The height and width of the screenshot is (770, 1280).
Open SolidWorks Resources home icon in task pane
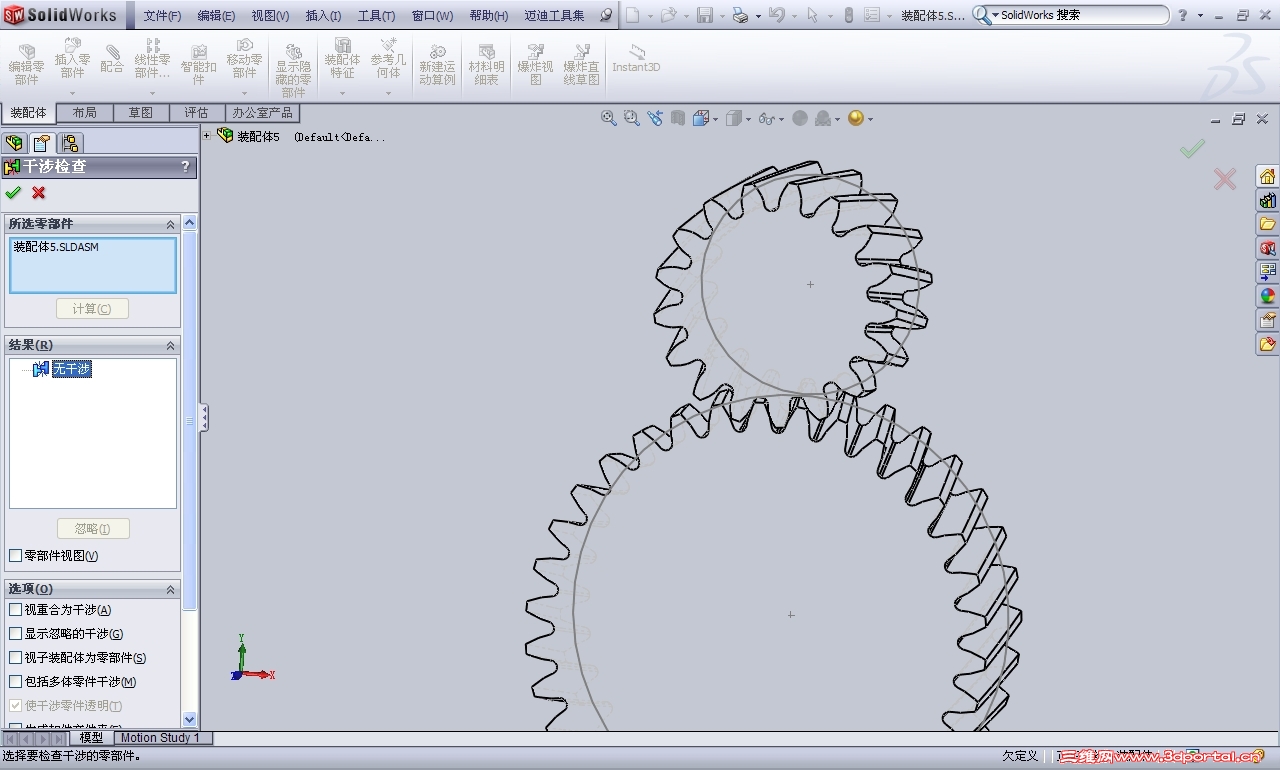click(x=1268, y=176)
